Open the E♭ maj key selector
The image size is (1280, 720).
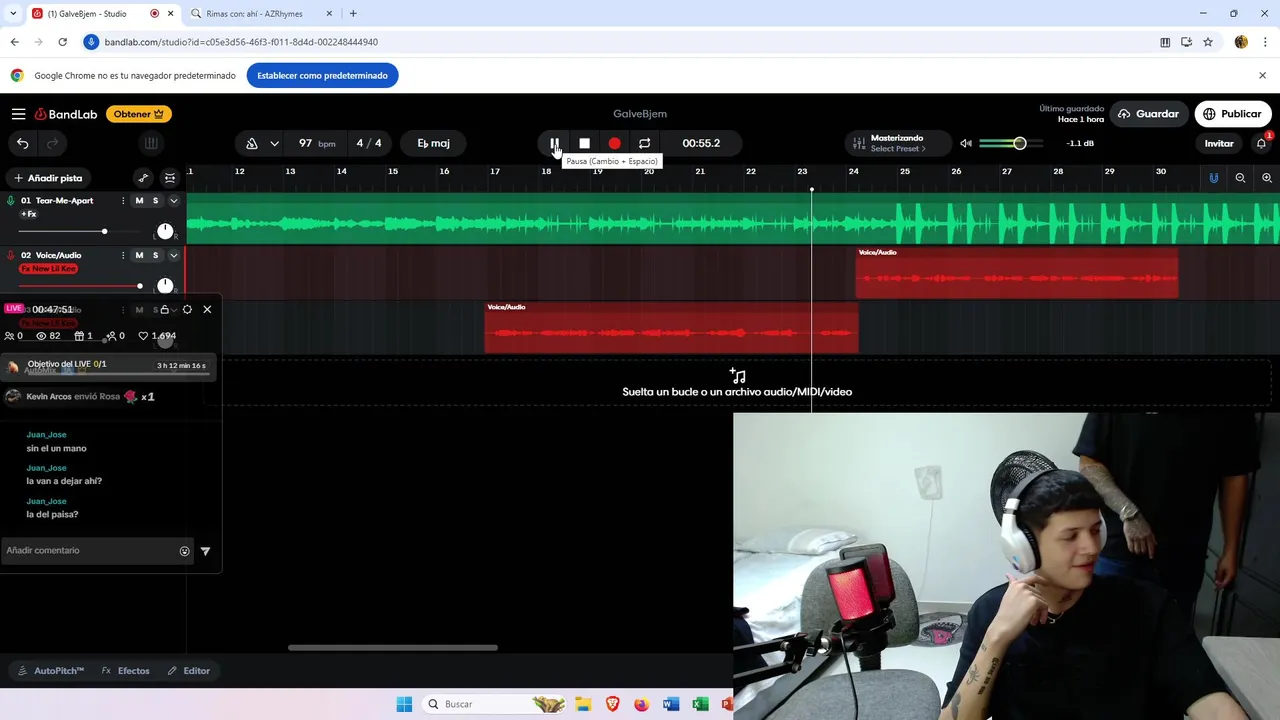coord(433,143)
